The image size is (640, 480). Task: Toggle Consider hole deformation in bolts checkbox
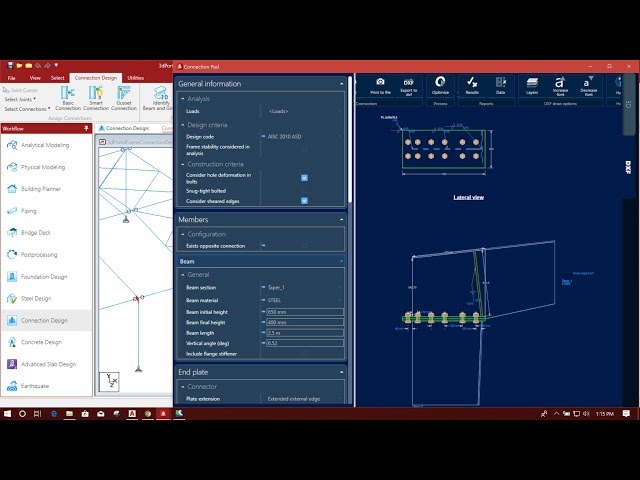point(304,178)
